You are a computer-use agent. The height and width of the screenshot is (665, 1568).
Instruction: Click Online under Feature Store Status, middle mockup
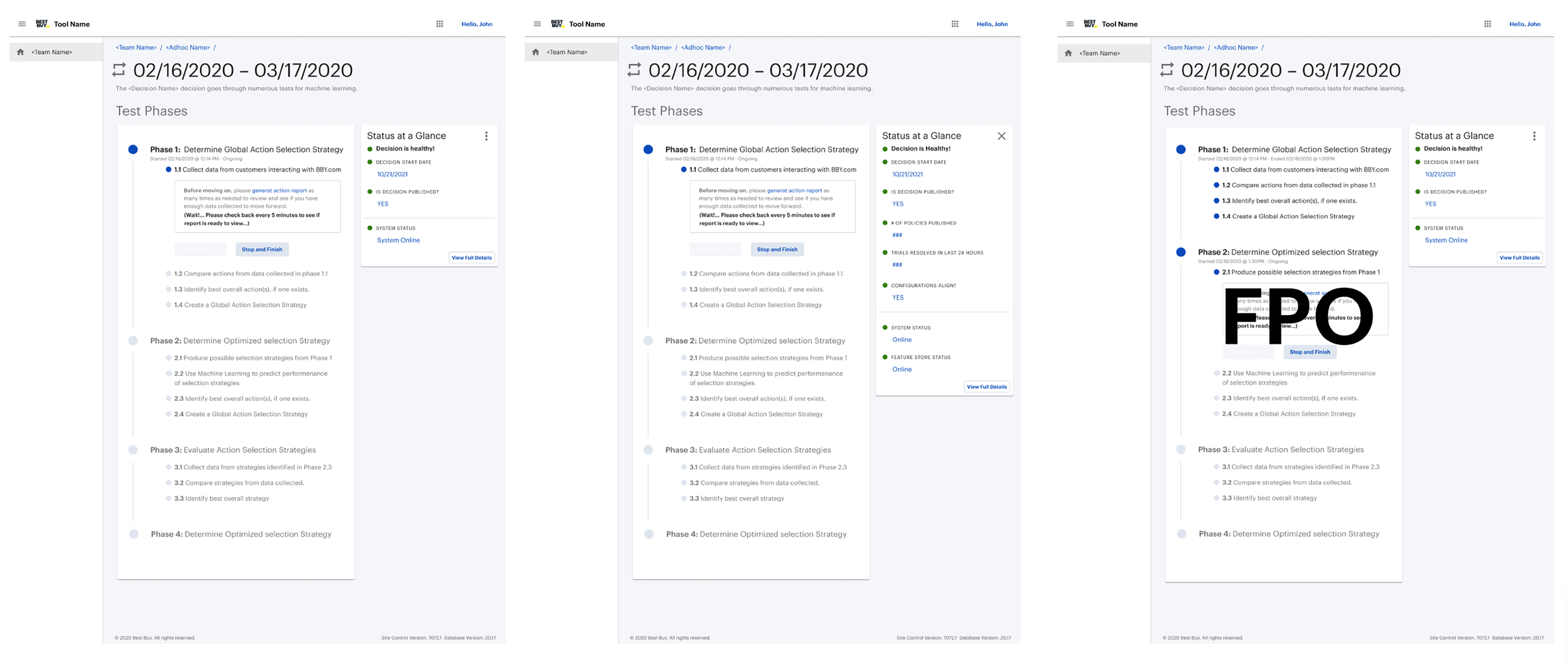902,369
